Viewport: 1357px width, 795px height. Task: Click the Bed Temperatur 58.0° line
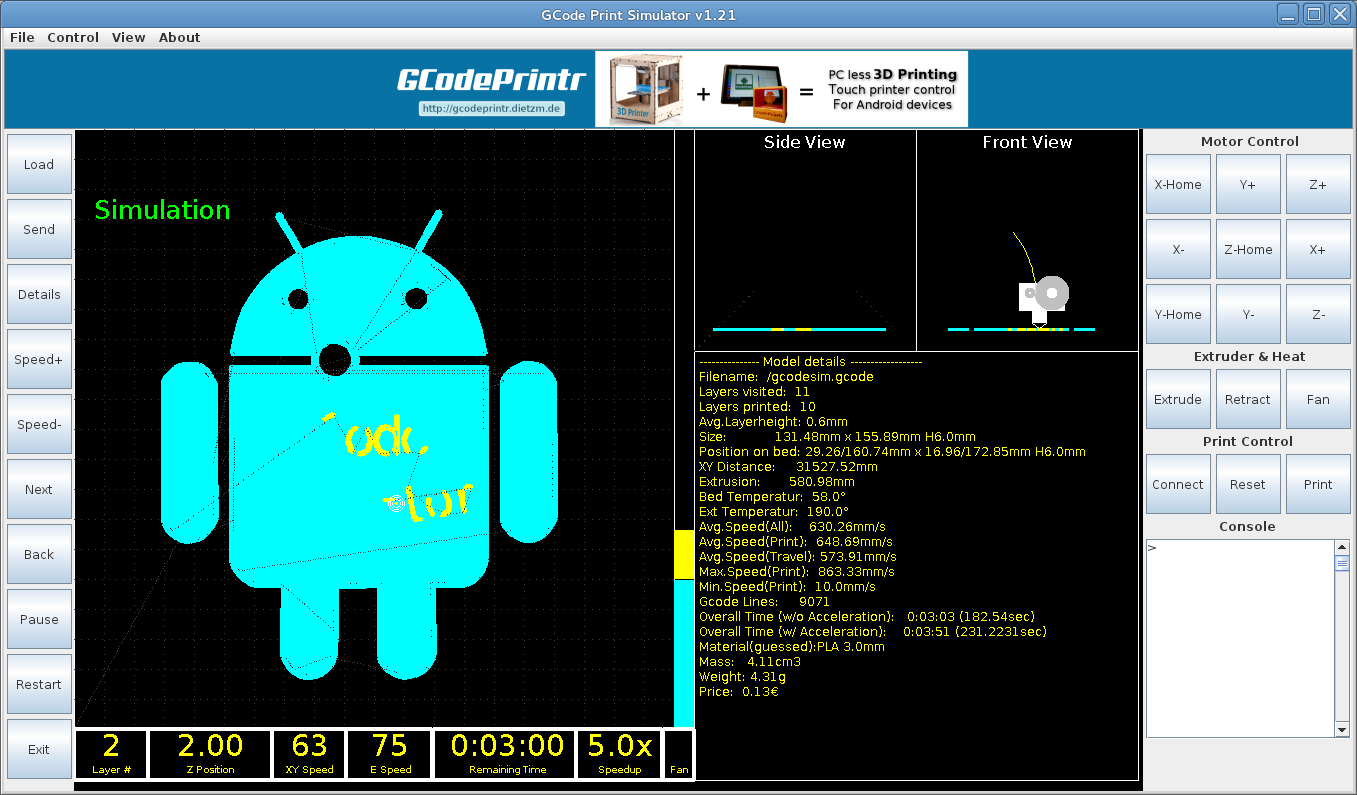772,497
